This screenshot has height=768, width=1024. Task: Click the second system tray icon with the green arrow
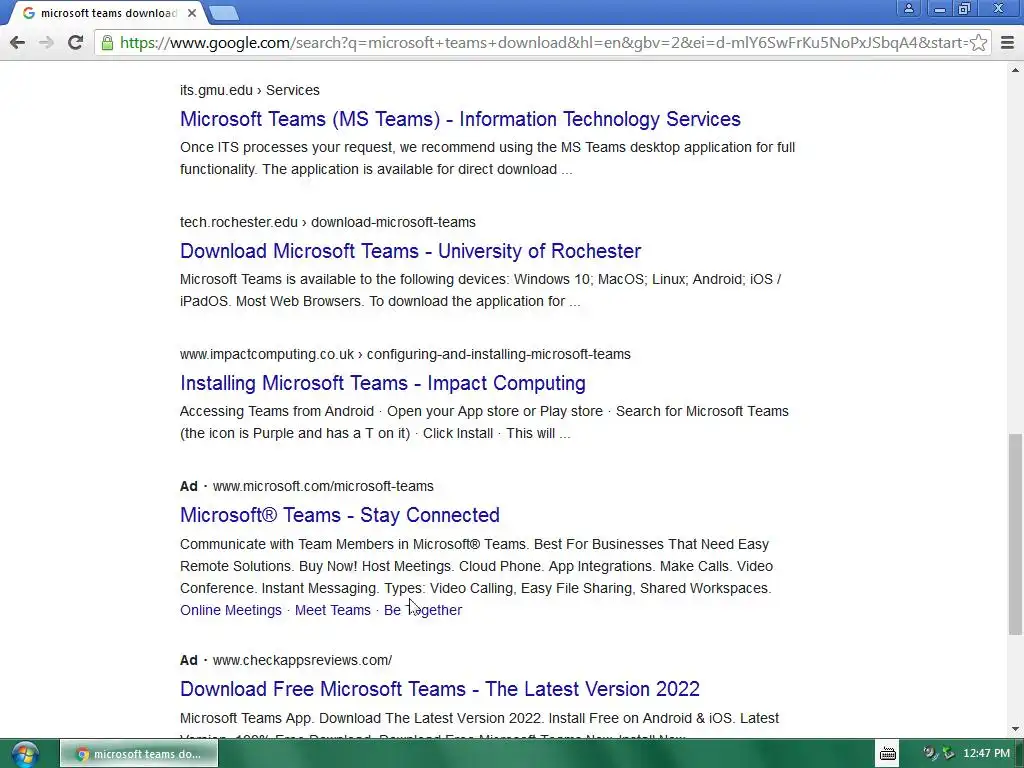[948, 754]
